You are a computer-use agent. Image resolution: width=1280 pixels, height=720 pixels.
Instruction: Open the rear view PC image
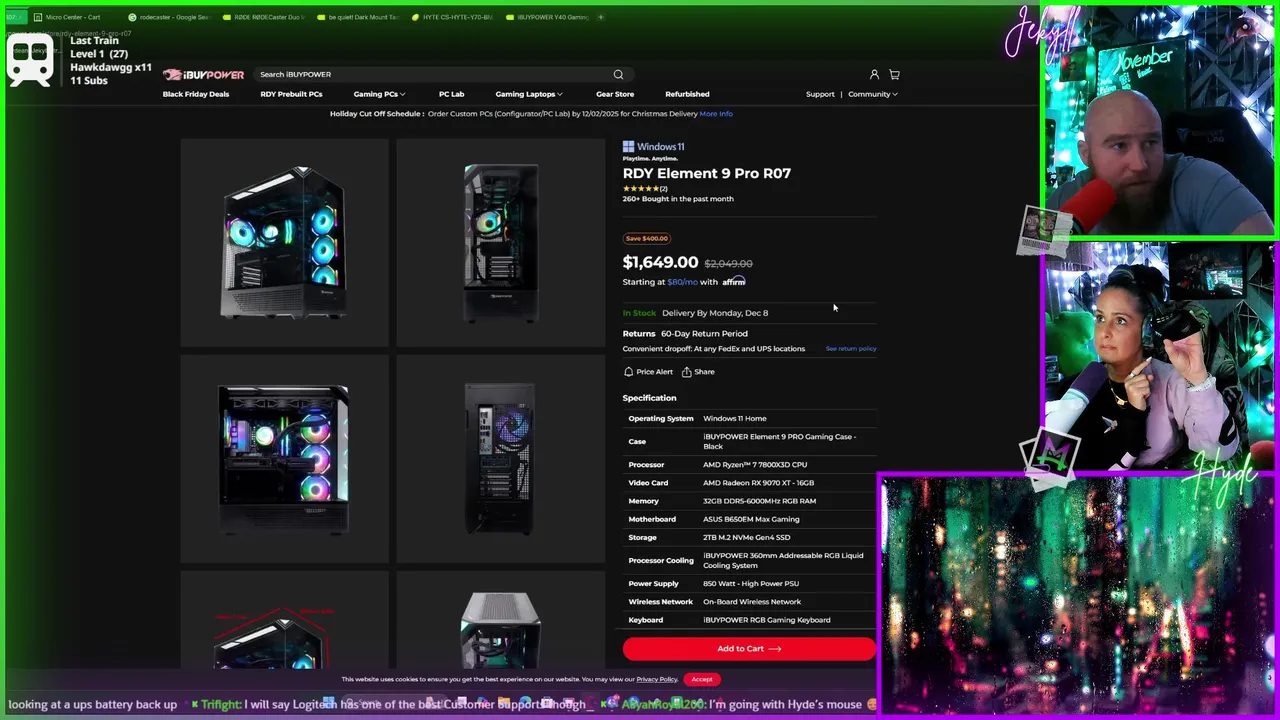click(x=501, y=459)
